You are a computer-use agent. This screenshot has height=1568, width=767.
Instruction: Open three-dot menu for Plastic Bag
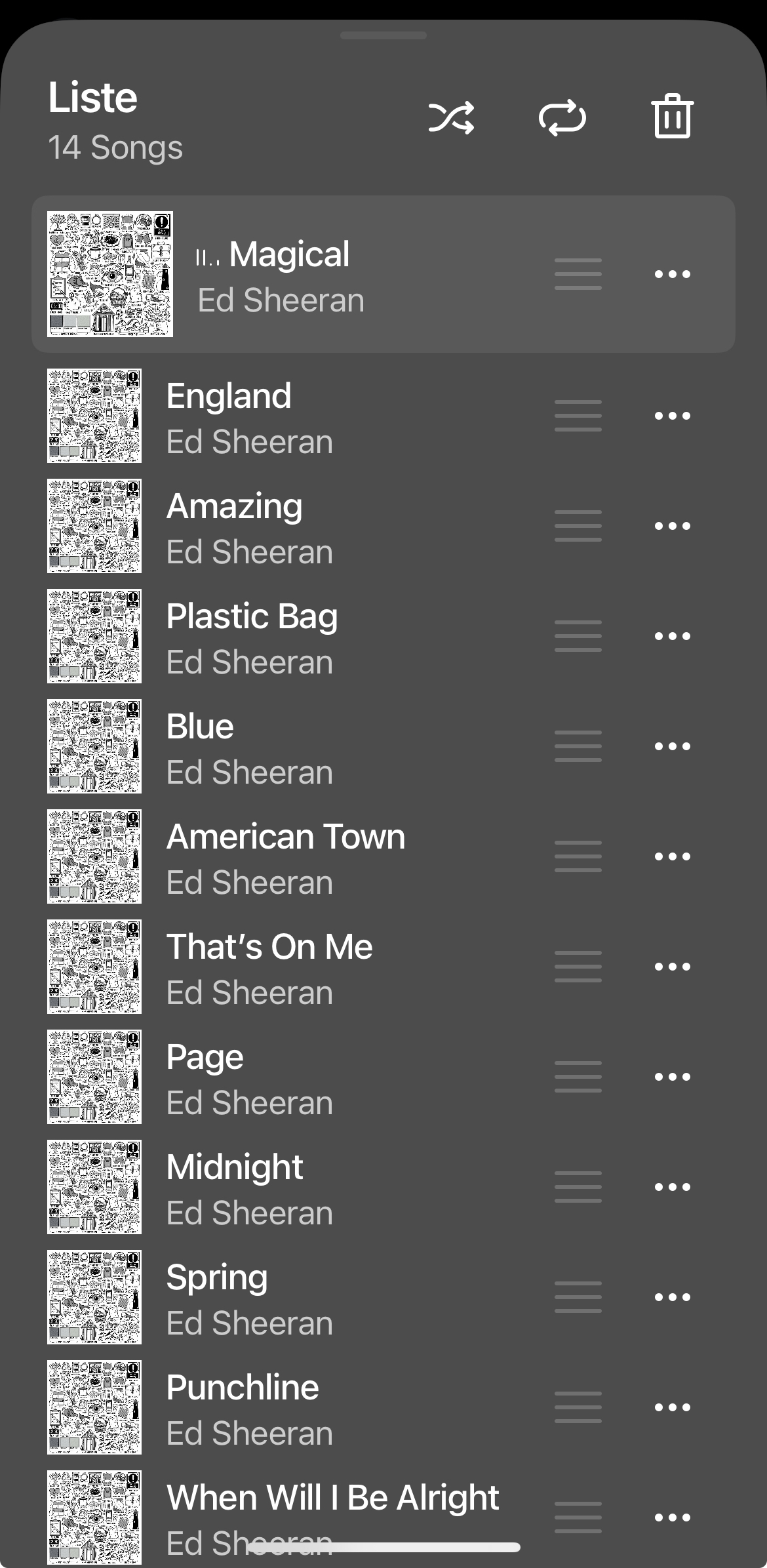click(673, 636)
